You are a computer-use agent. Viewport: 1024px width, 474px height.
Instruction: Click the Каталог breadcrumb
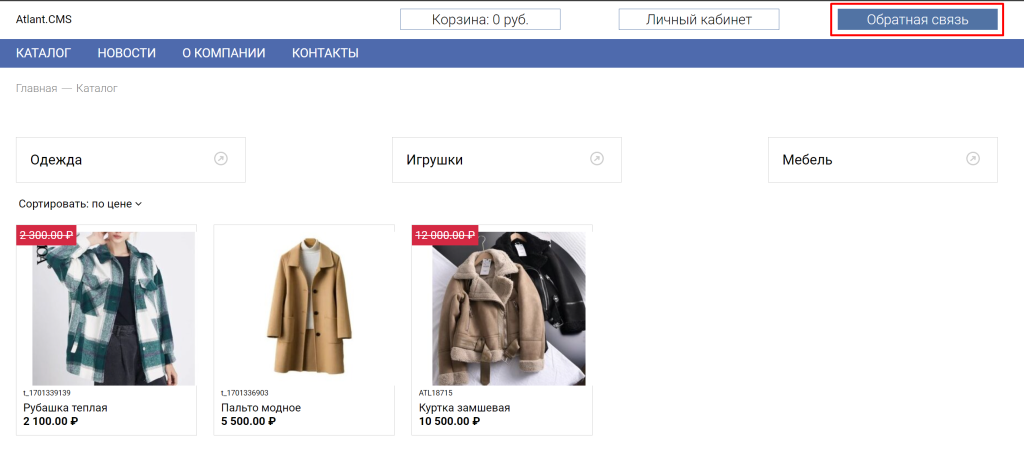(x=97, y=88)
